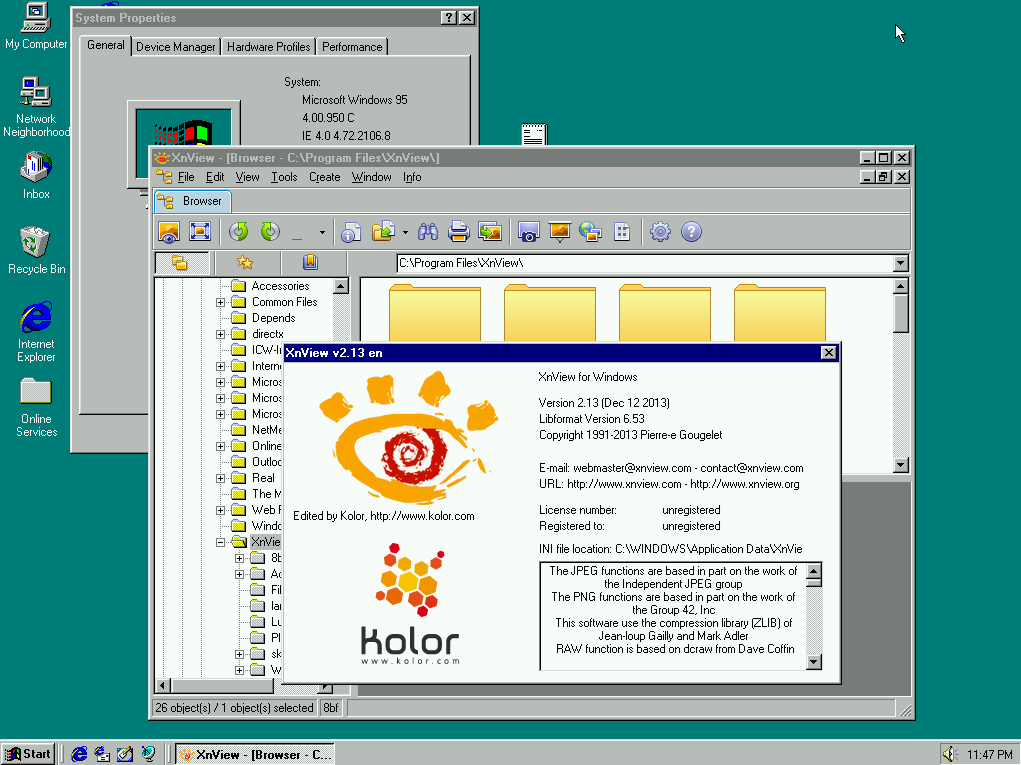Switch to the Favorites star pane tab
Image resolution: width=1021 pixels, height=765 pixels.
pos(245,262)
